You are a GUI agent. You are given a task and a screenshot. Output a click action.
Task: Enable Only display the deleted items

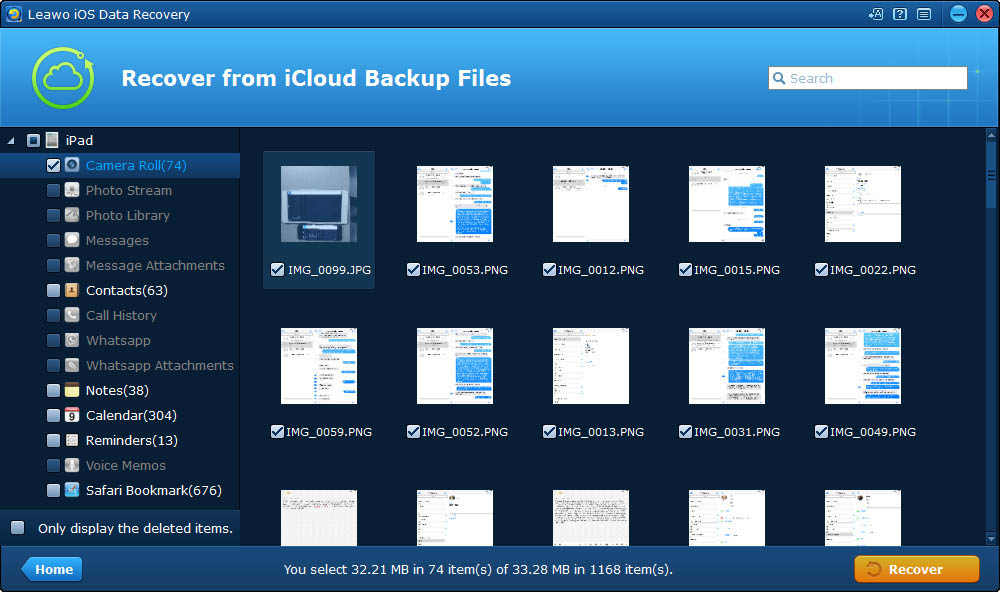[x=18, y=528]
